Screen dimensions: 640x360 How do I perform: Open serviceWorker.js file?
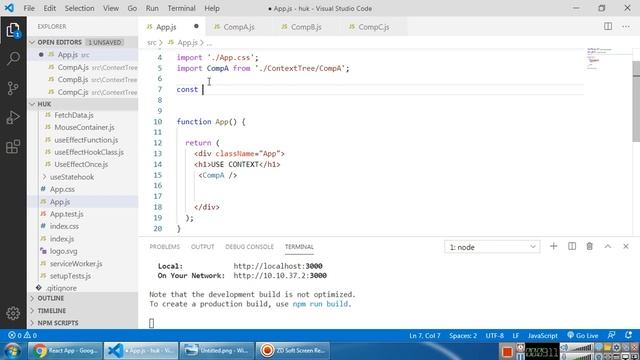pos(76,263)
